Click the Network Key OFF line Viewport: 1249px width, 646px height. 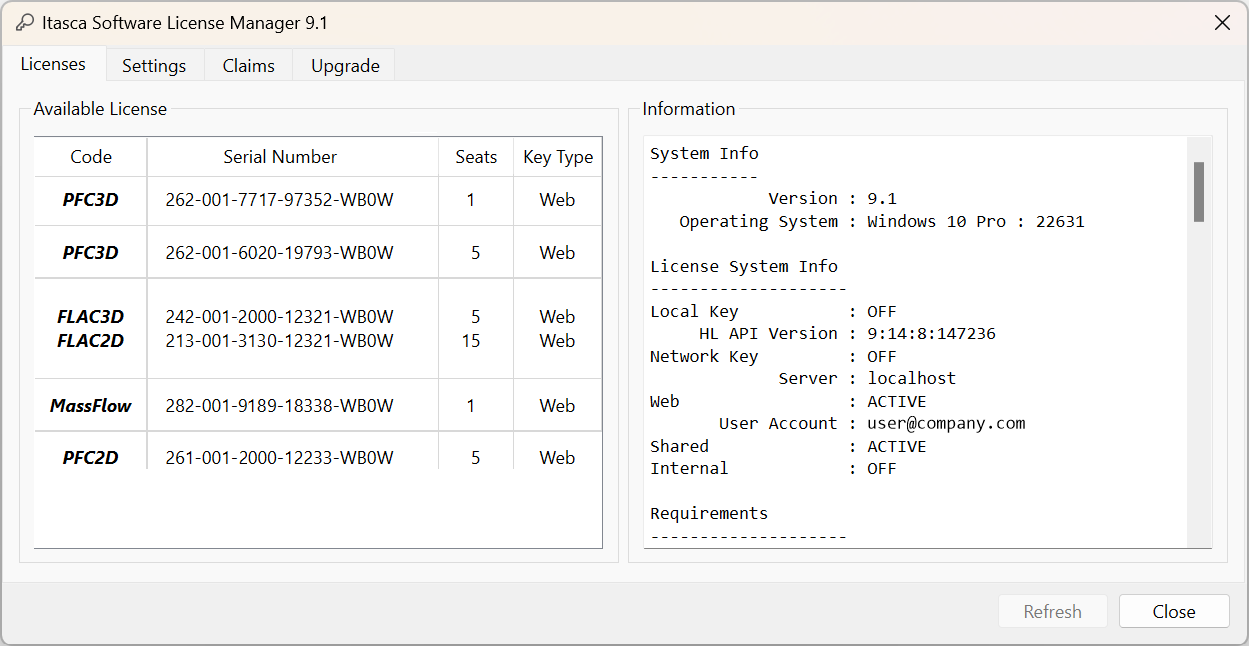tap(773, 357)
